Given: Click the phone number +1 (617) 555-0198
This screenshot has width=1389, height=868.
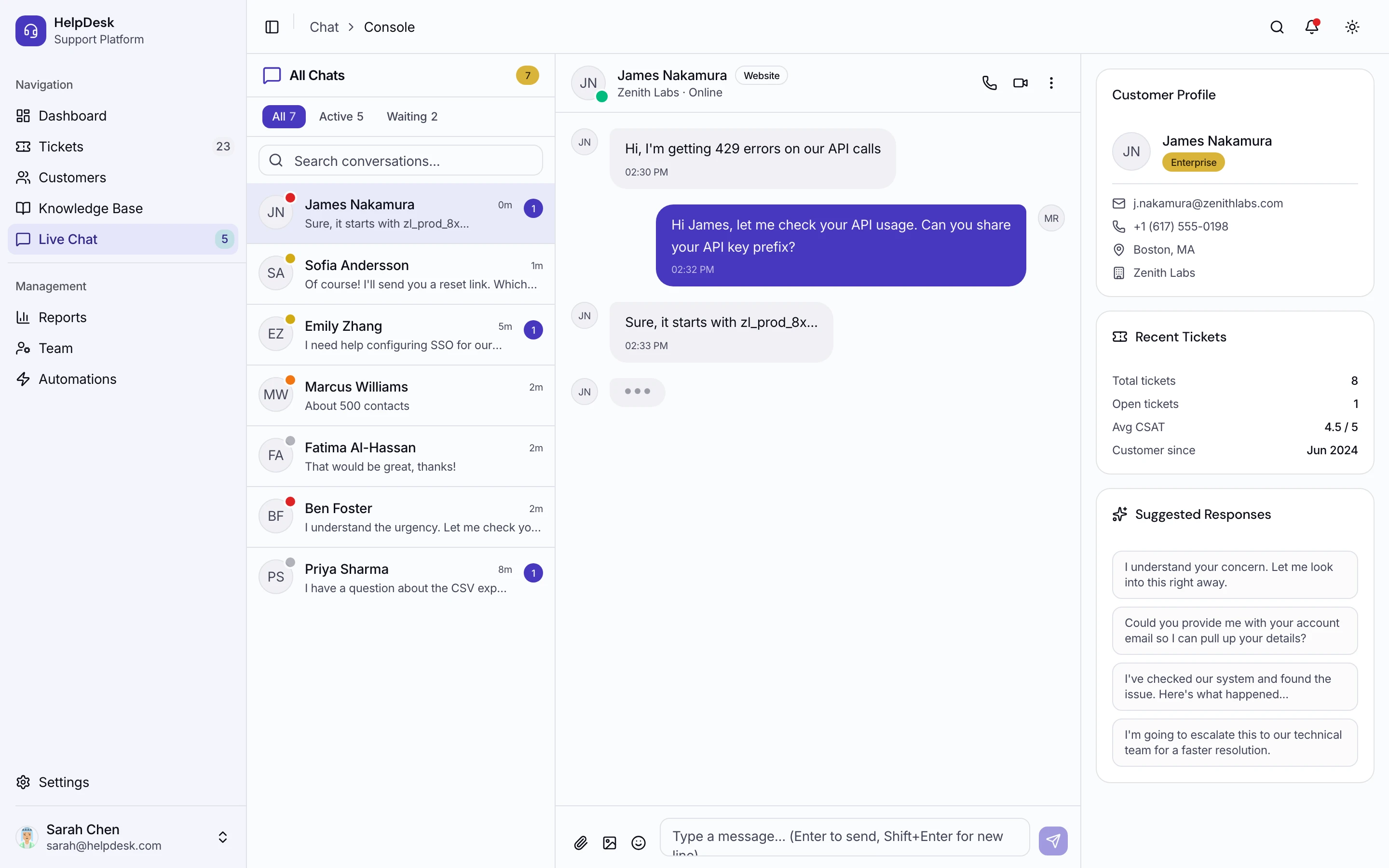Looking at the screenshot, I should [x=1181, y=226].
